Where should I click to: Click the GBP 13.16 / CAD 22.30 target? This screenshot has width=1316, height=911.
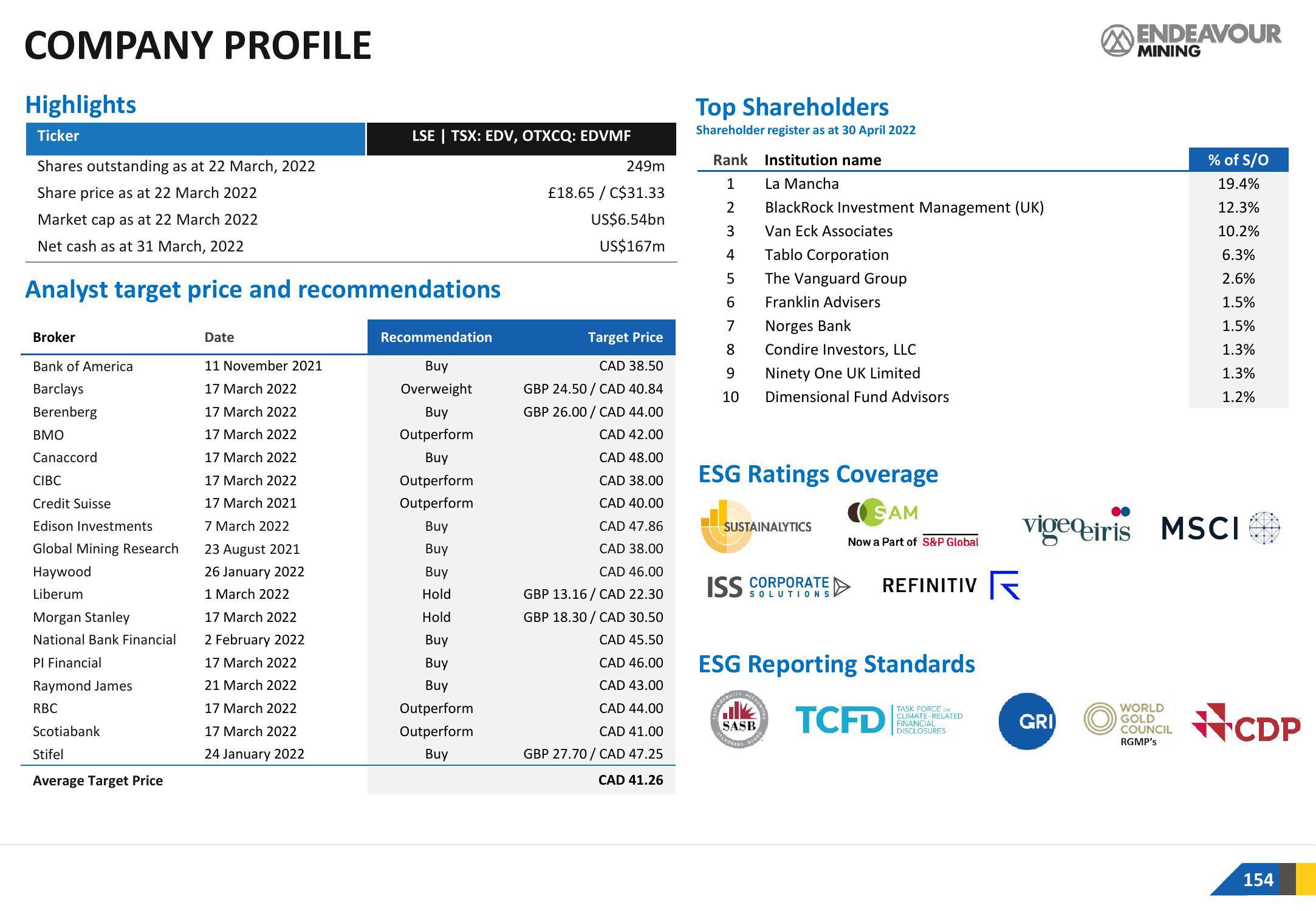tap(593, 594)
